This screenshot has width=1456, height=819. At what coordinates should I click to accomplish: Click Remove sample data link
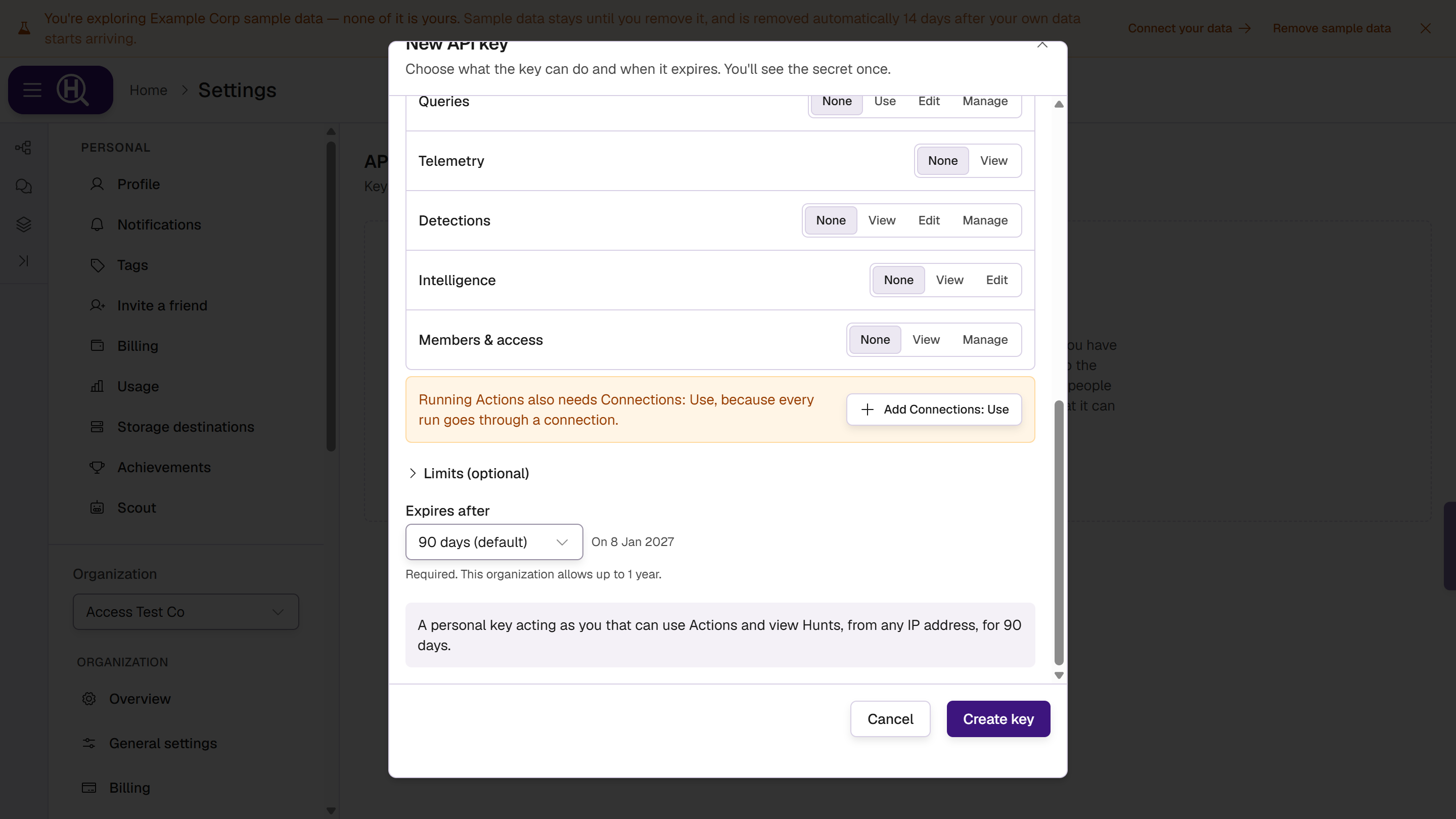click(1332, 28)
